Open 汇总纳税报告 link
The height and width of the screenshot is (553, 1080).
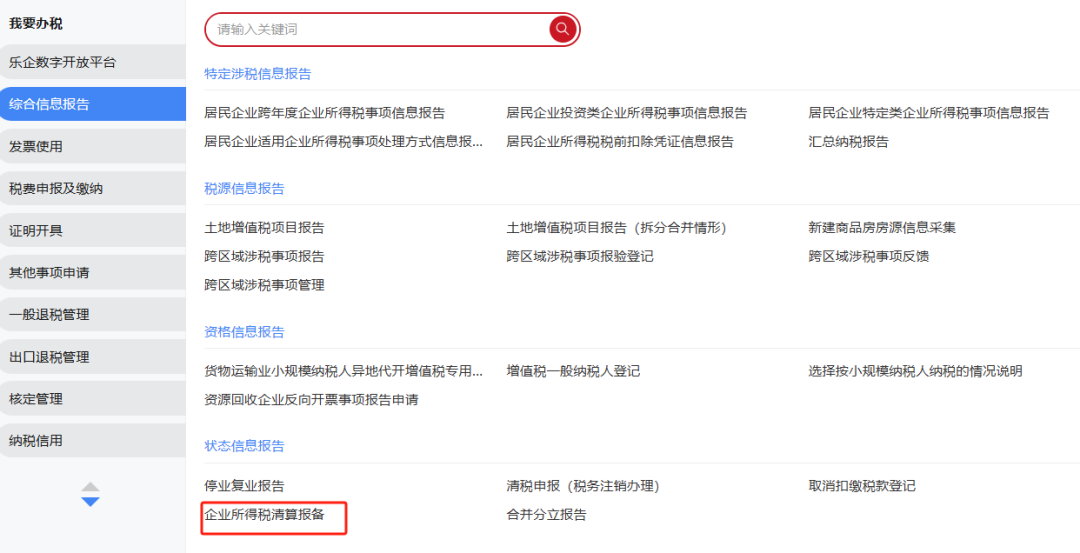click(849, 142)
